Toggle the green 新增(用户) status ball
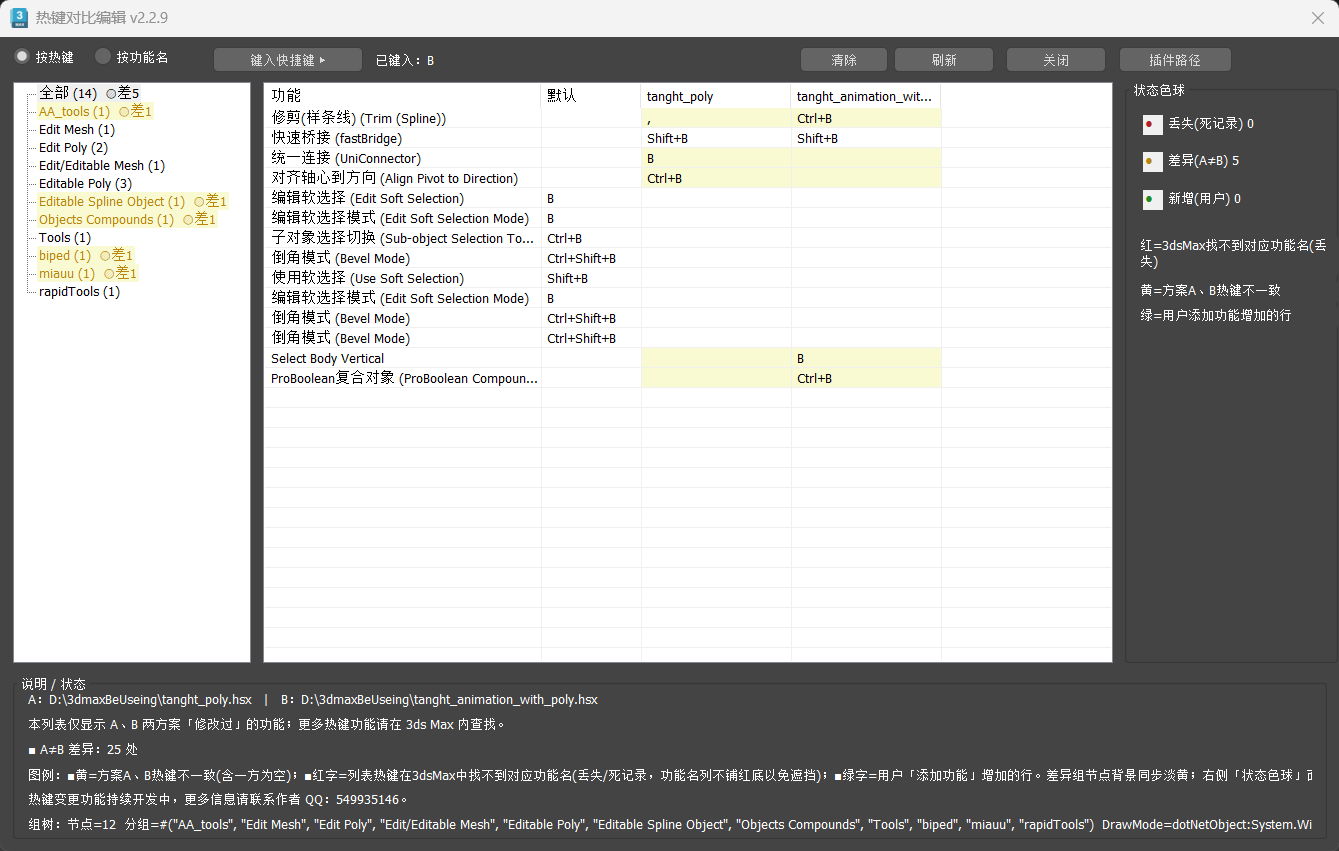 coord(1152,199)
